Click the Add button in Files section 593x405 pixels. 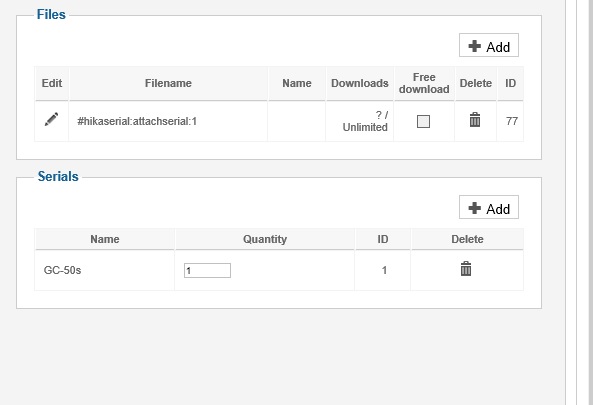[x=489, y=46]
